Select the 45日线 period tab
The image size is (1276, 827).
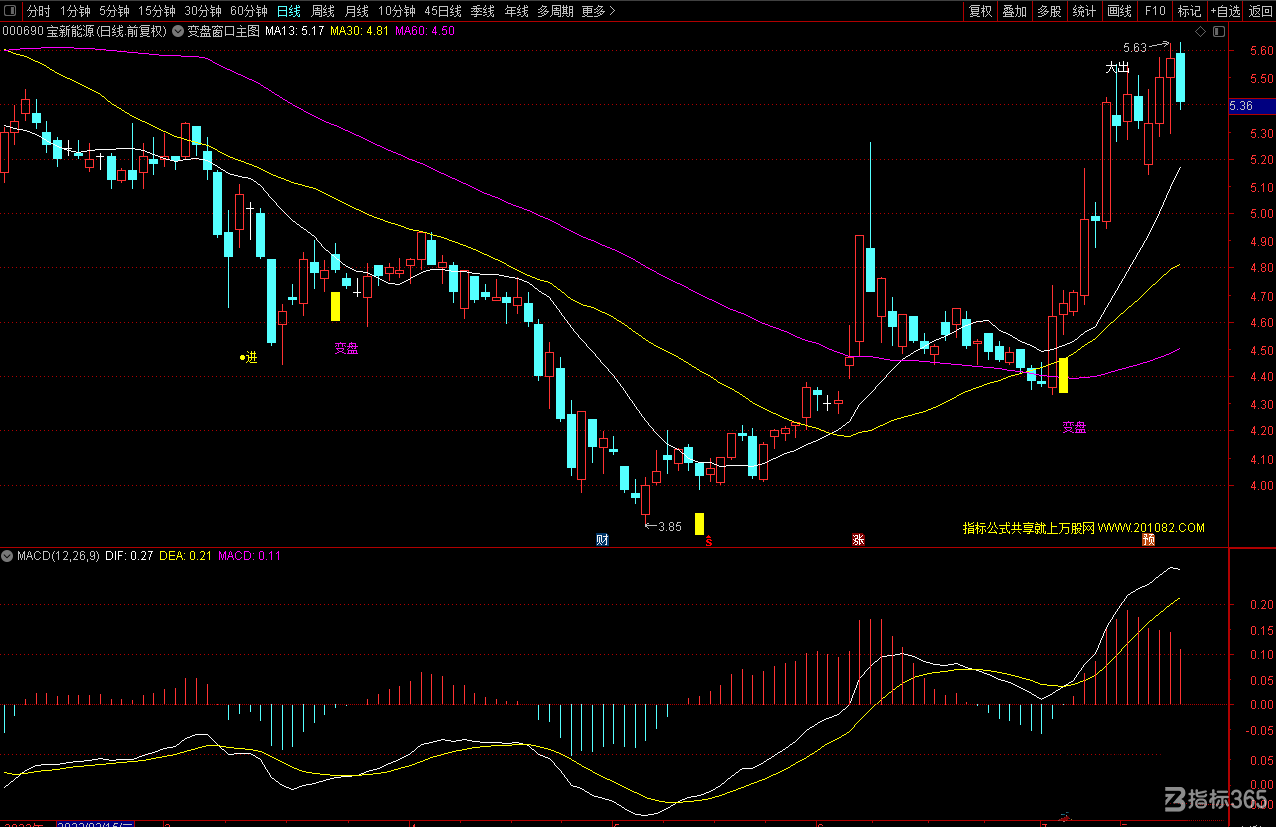443,11
